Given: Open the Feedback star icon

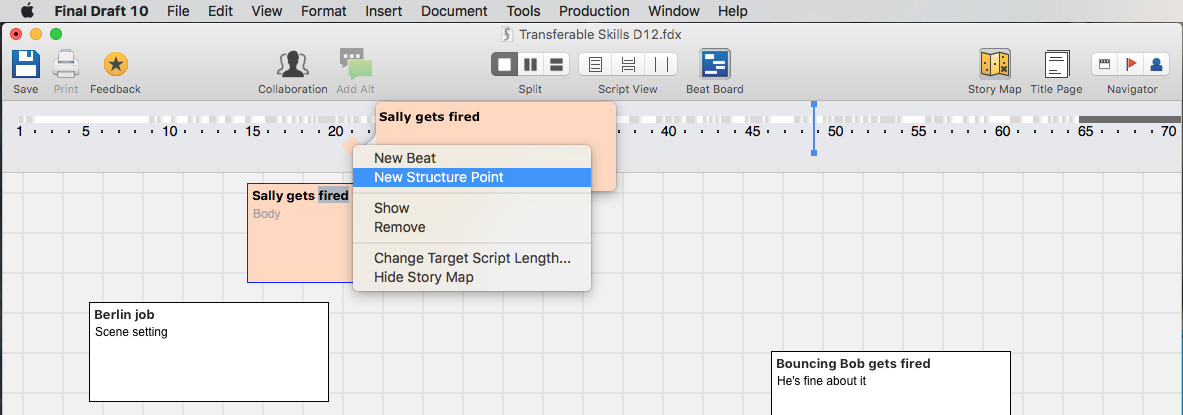Looking at the screenshot, I should point(115,65).
